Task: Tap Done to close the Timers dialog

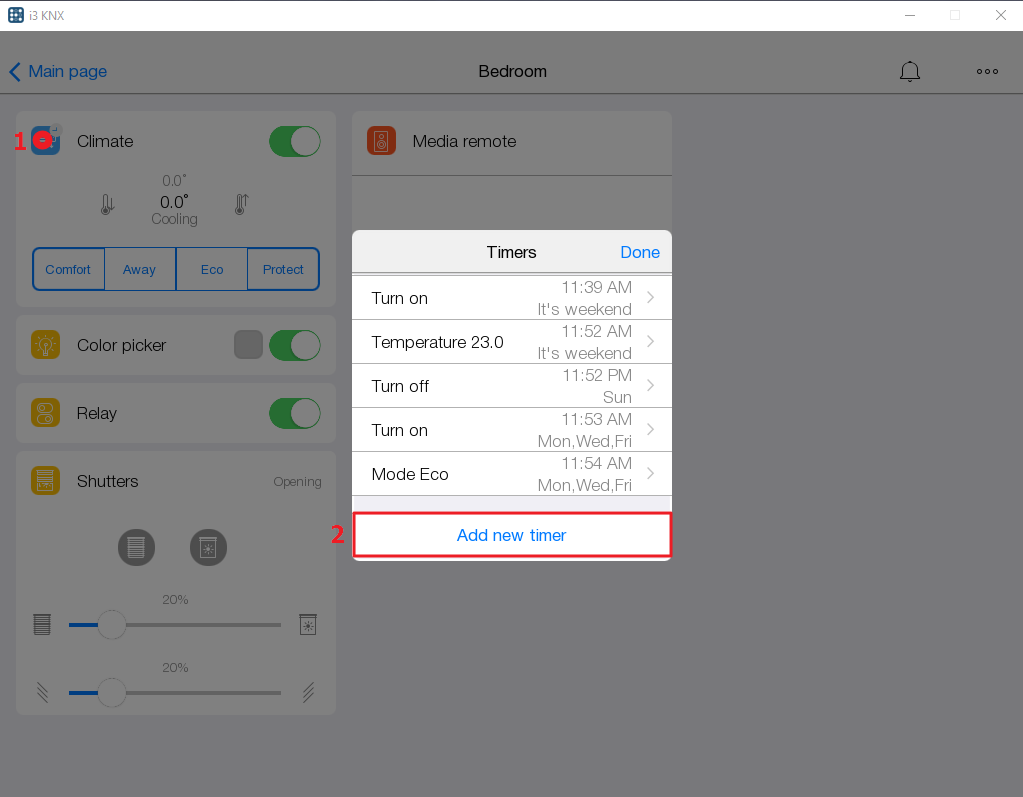Action: (639, 252)
